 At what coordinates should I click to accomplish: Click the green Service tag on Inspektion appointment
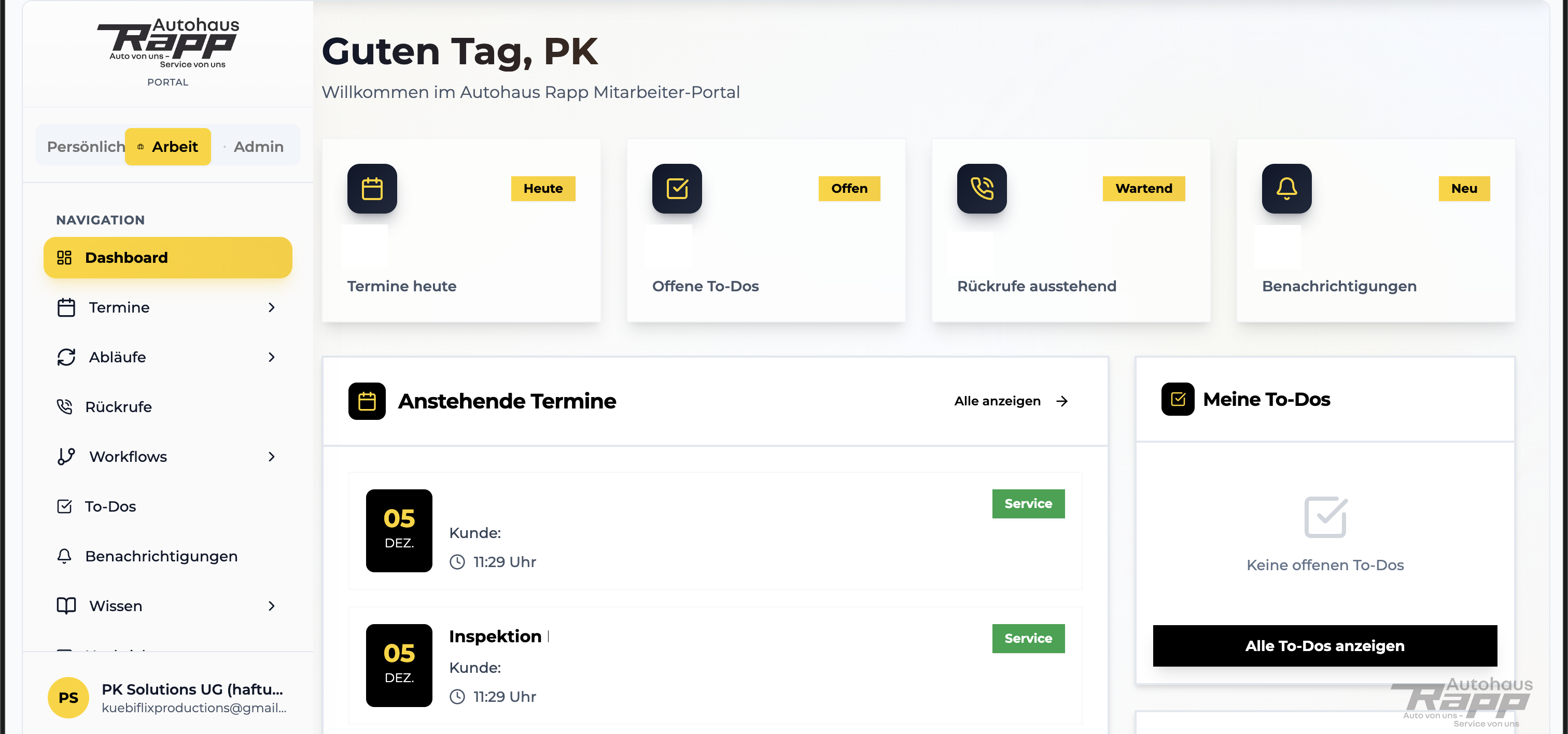(1028, 639)
